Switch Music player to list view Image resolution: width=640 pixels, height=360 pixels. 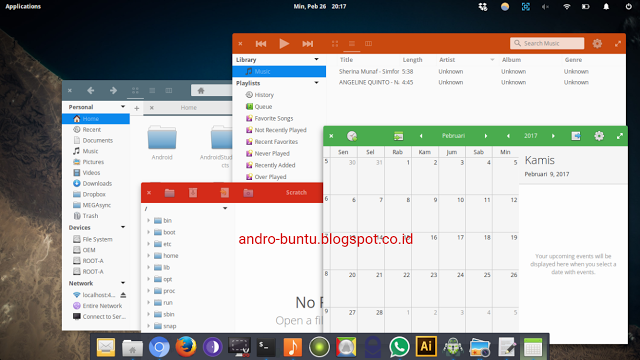click(x=351, y=44)
